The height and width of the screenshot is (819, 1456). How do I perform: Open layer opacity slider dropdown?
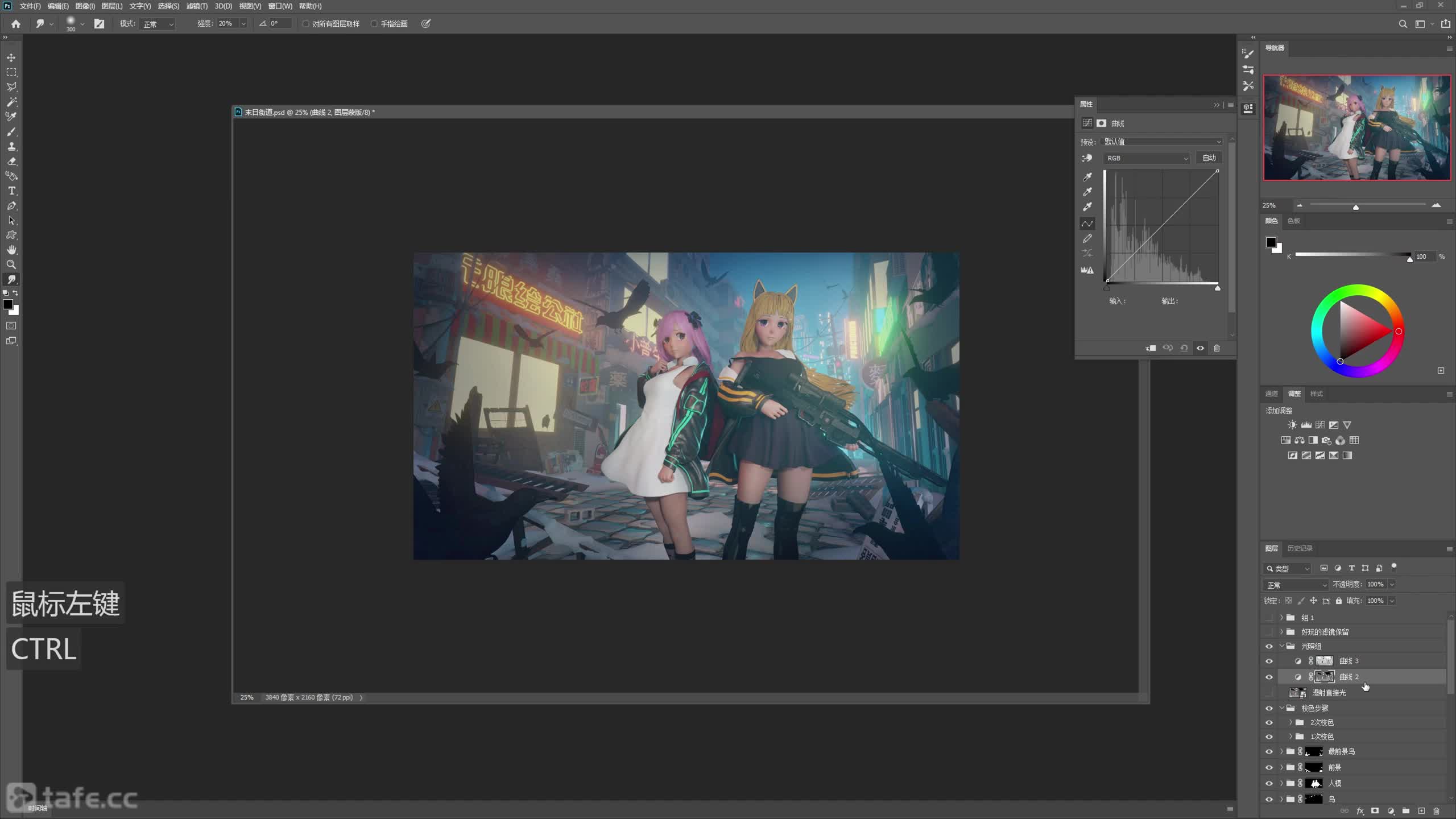(x=1392, y=585)
